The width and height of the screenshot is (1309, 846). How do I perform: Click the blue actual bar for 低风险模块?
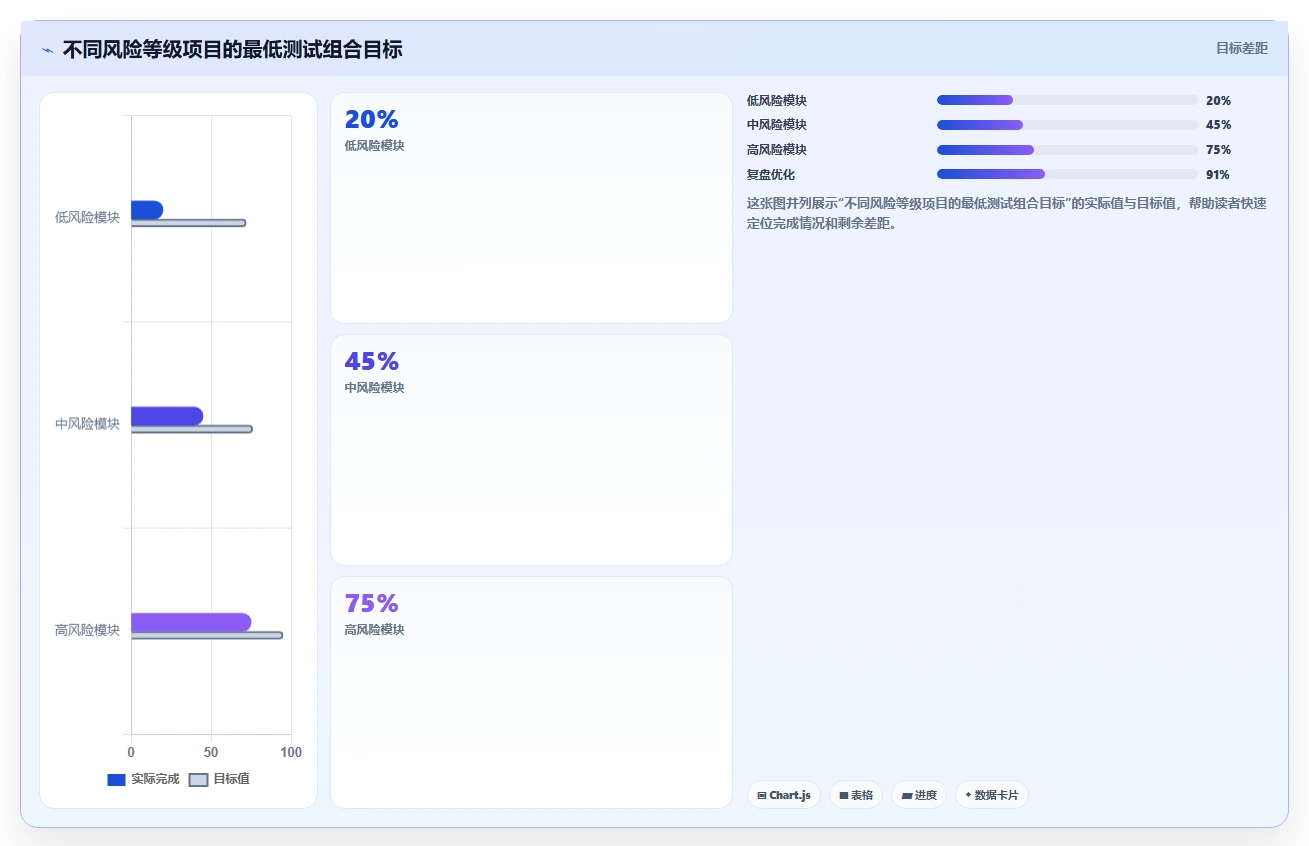(147, 210)
